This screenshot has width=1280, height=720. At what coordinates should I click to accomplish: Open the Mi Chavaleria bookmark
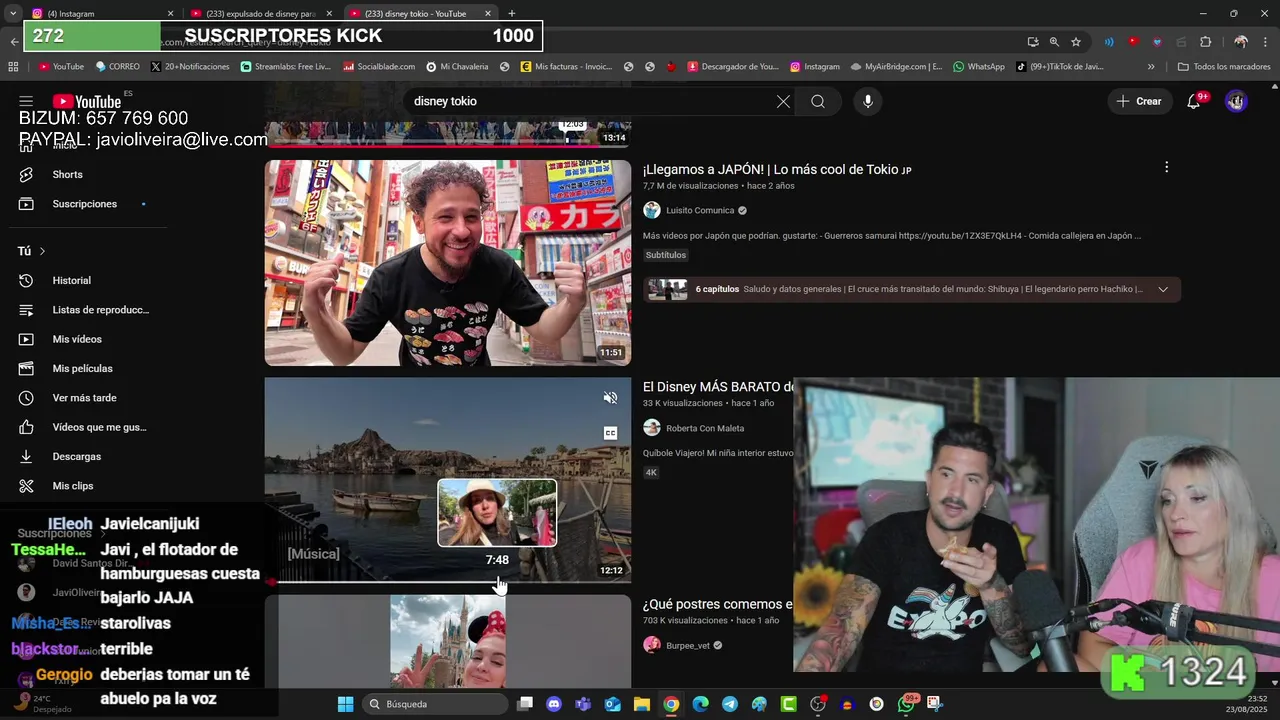coord(457,67)
